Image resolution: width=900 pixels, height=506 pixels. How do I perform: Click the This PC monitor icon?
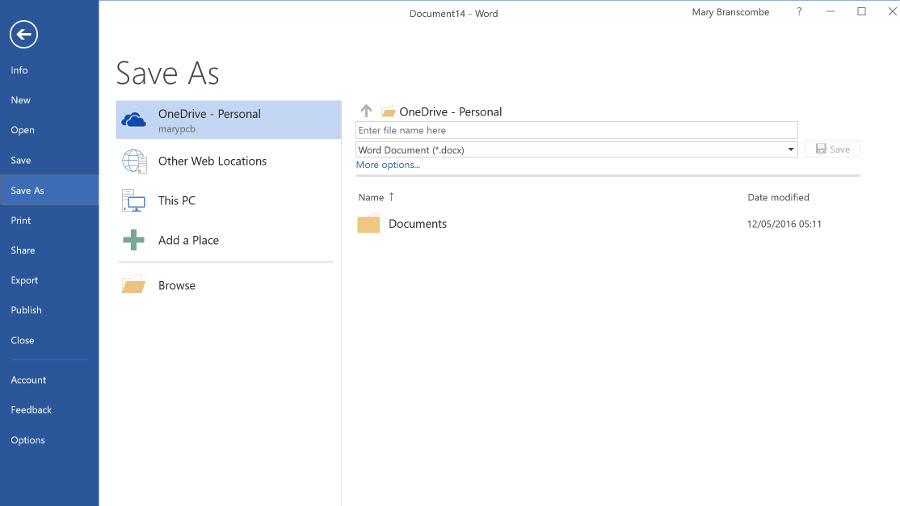click(134, 201)
